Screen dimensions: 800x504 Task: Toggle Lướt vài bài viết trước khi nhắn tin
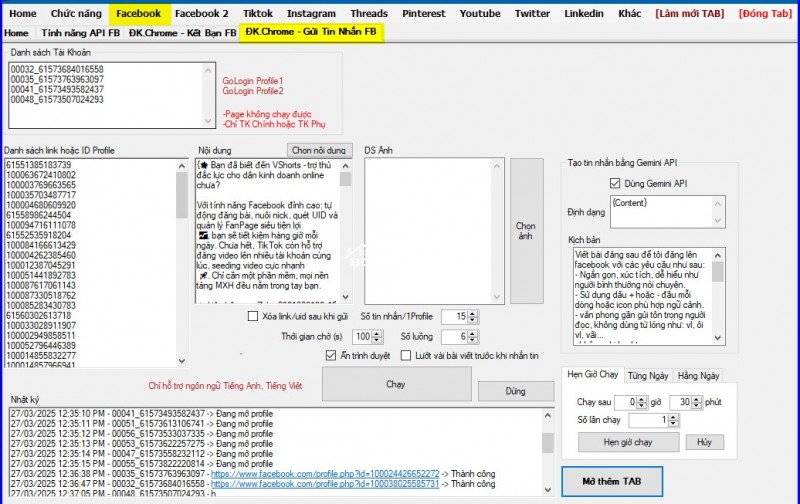coord(406,356)
